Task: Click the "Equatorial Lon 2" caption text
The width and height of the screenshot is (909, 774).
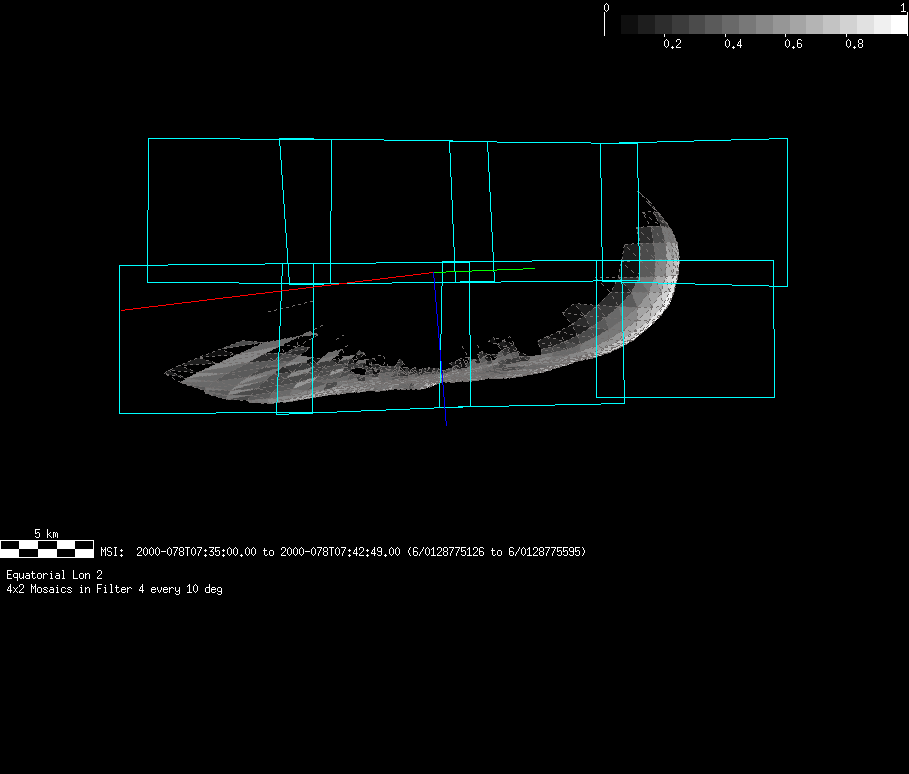Action: tap(54, 575)
